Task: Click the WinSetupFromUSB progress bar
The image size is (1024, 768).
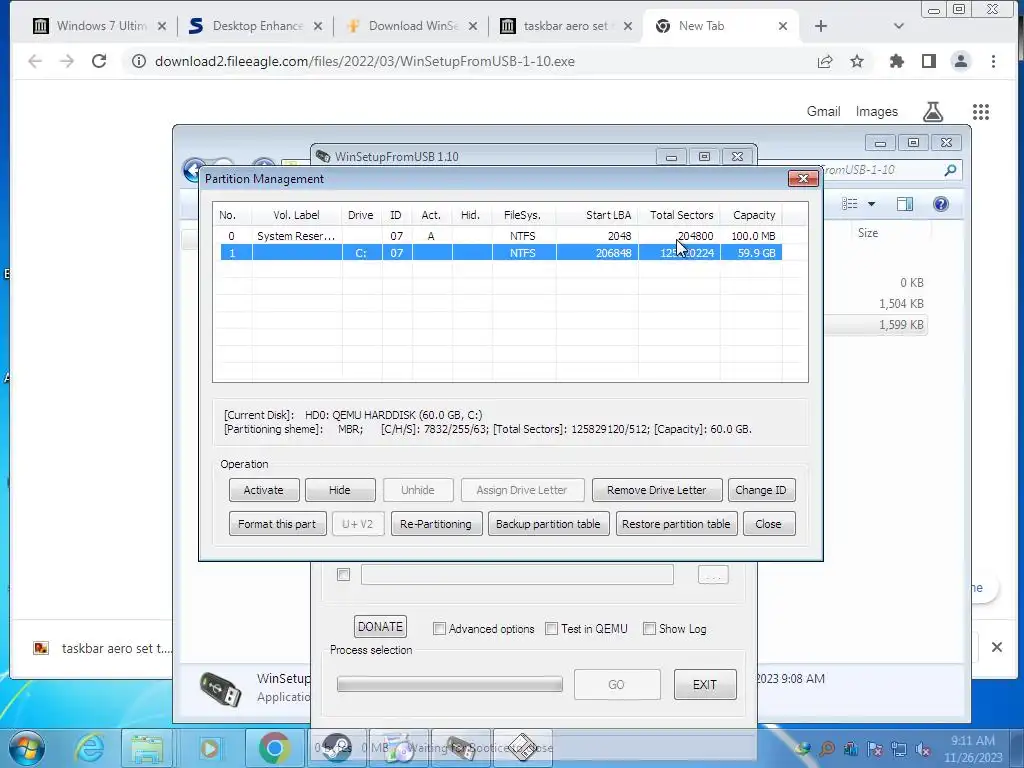Action: 449,684
